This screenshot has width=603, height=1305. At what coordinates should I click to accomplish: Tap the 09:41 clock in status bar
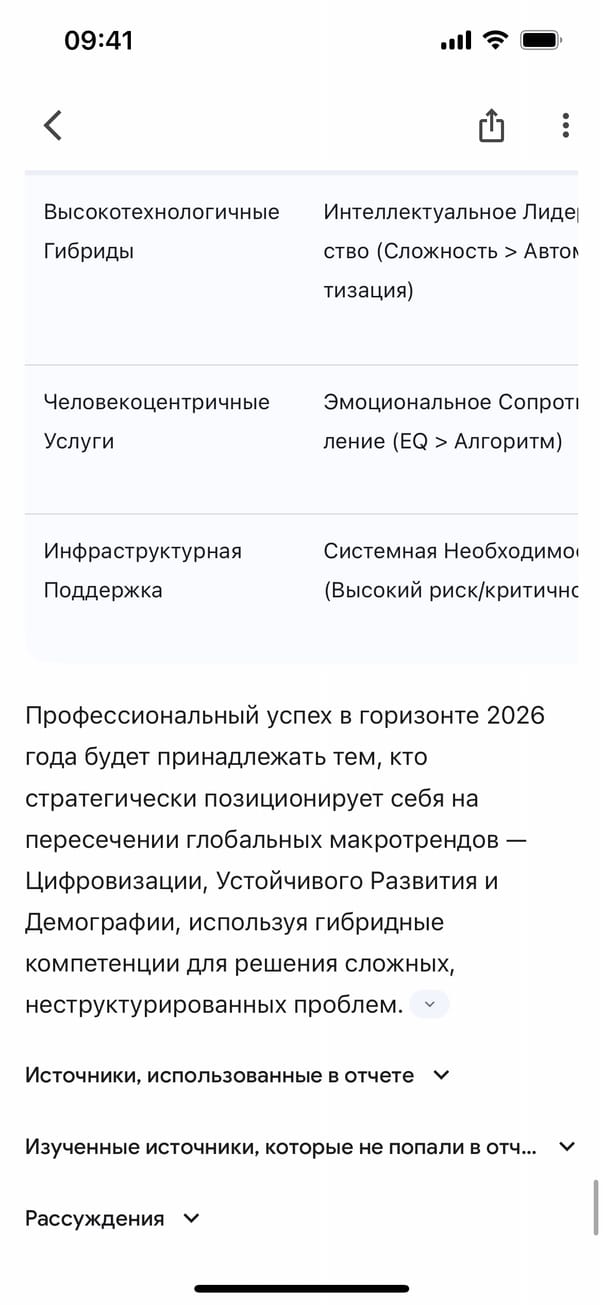(x=98, y=40)
